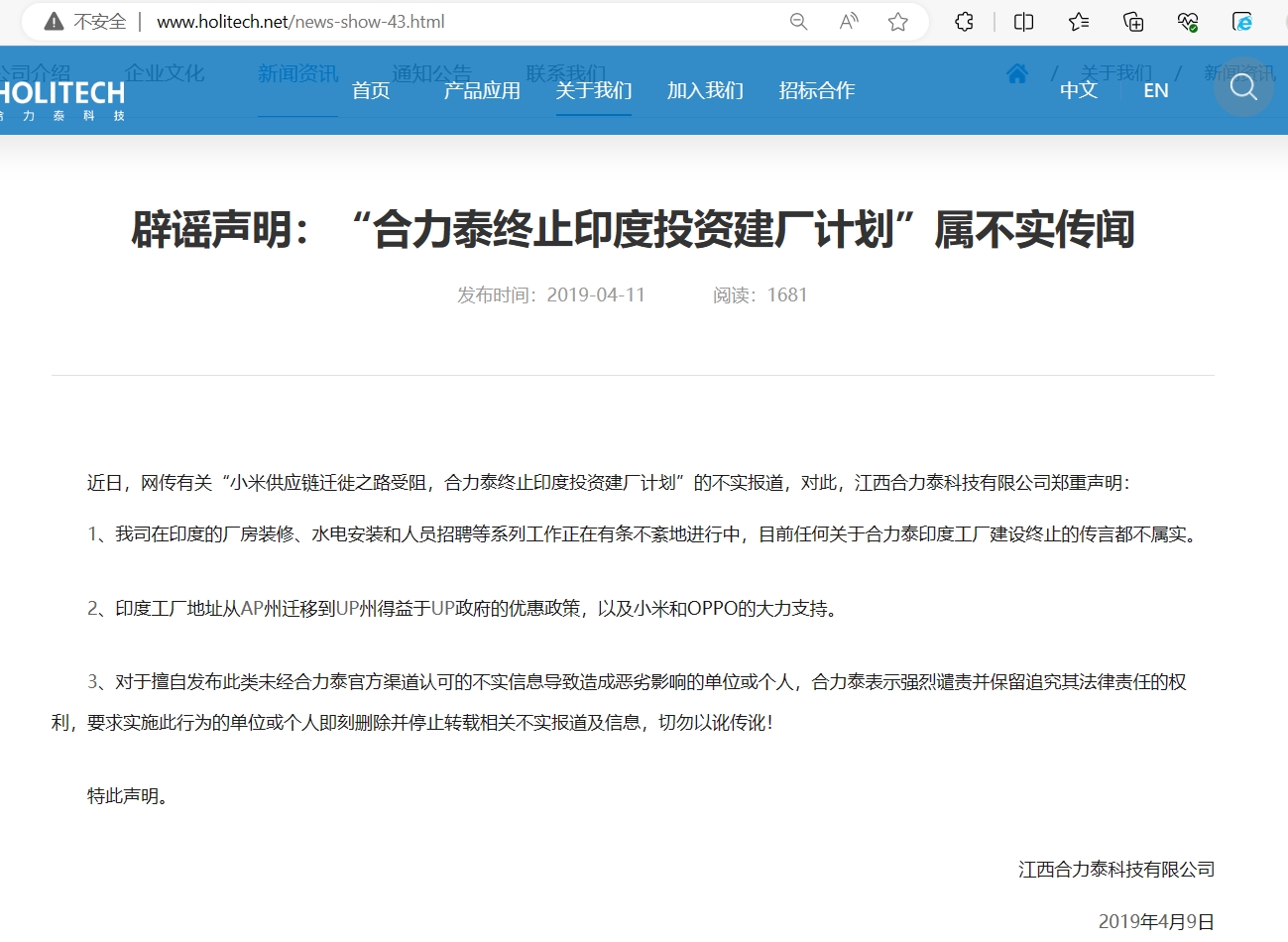Click the home icon in the breadcrumb bar
The image size is (1288, 942).
(1015, 72)
